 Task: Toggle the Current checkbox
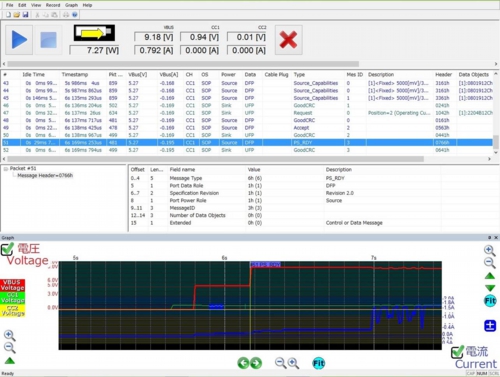coord(457,352)
